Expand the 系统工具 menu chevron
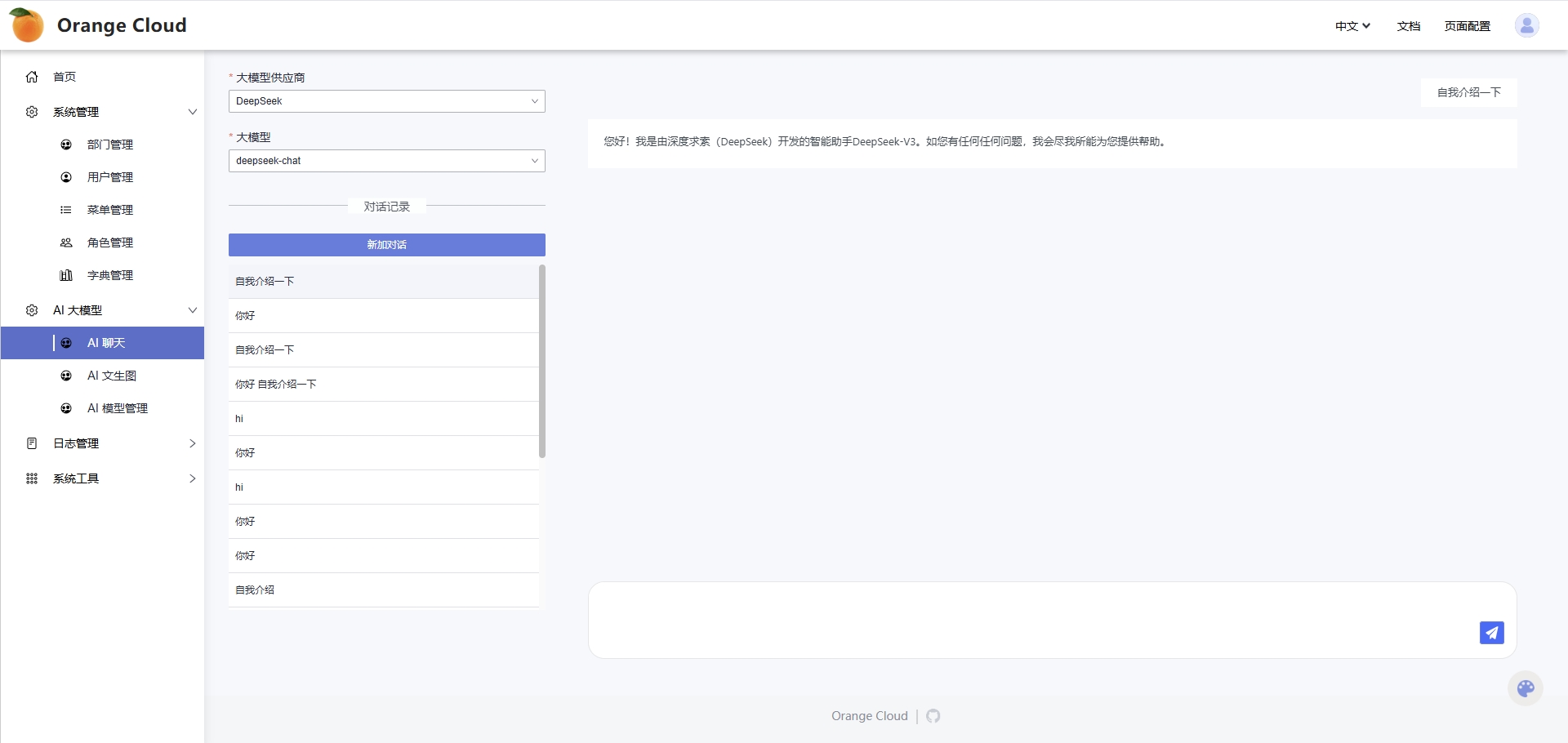 coord(193,478)
